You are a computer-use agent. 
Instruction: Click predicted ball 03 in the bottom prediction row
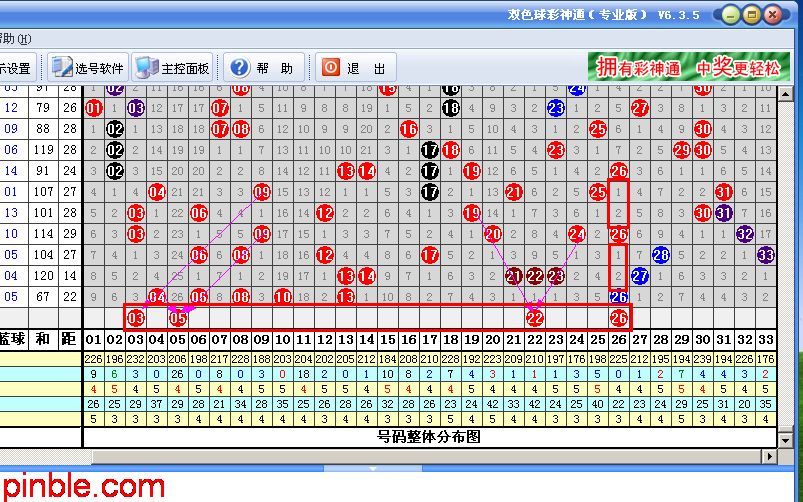[x=136, y=318]
